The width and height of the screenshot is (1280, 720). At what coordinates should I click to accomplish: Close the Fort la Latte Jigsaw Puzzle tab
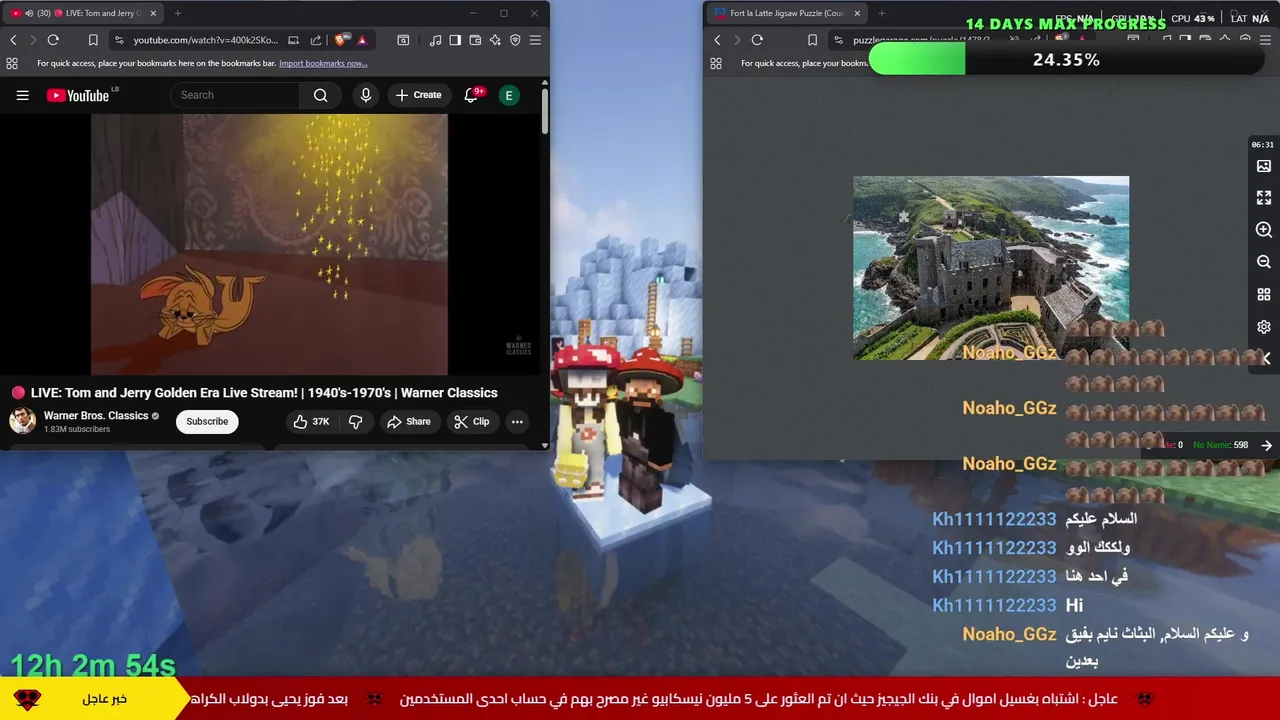click(857, 13)
